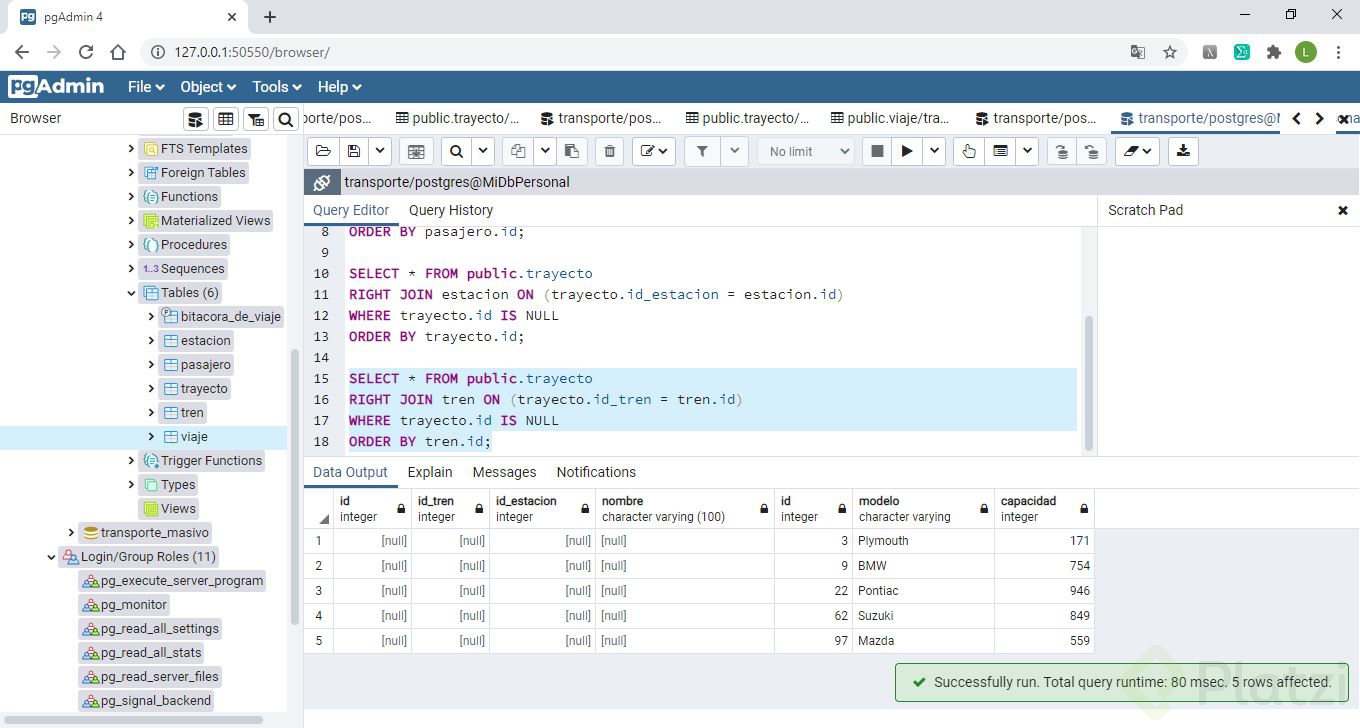Click the Filter funnel icon
This screenshot has height=728, width=1360.
pos(702,151)
